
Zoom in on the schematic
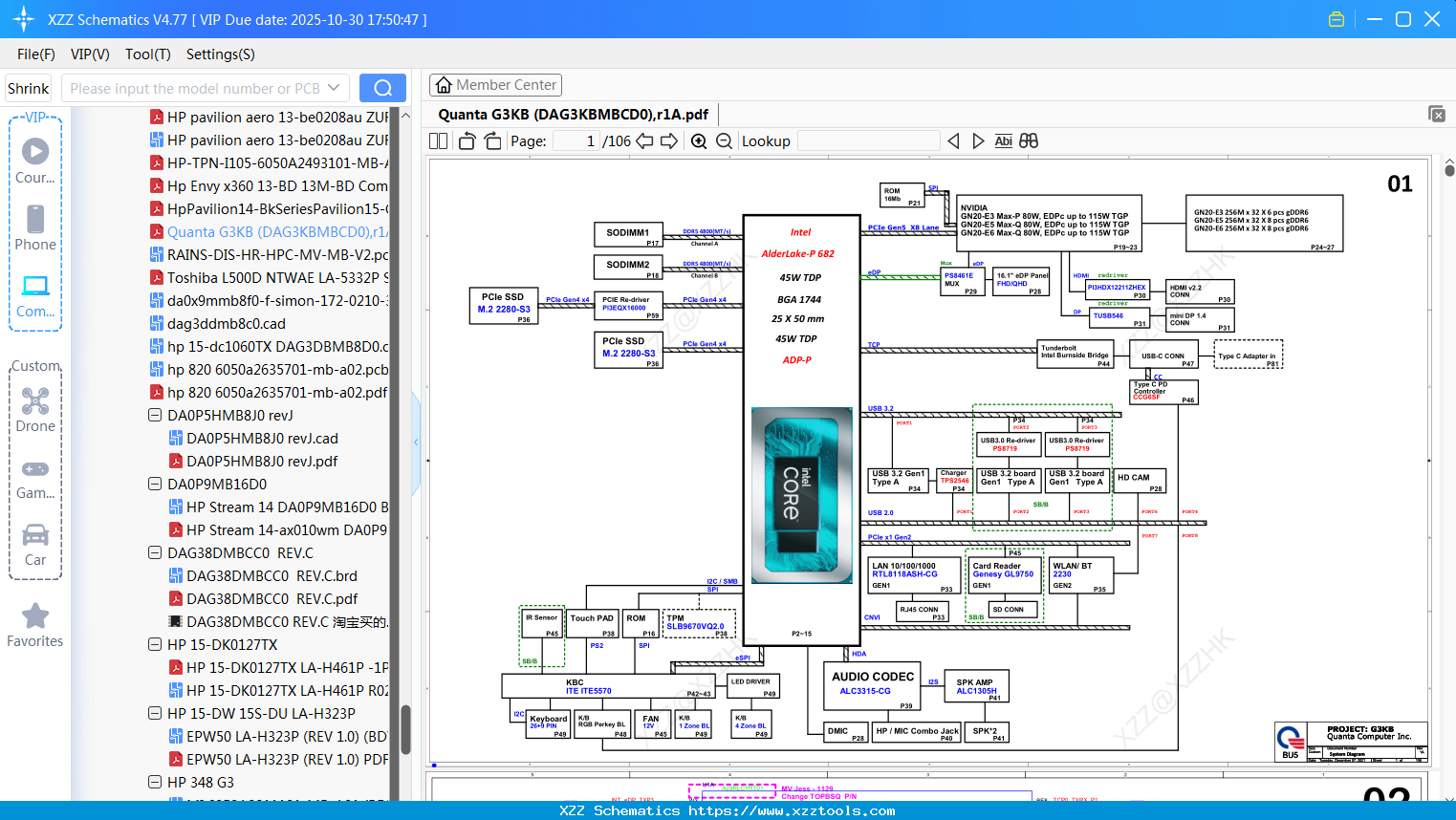click(699, 140)
